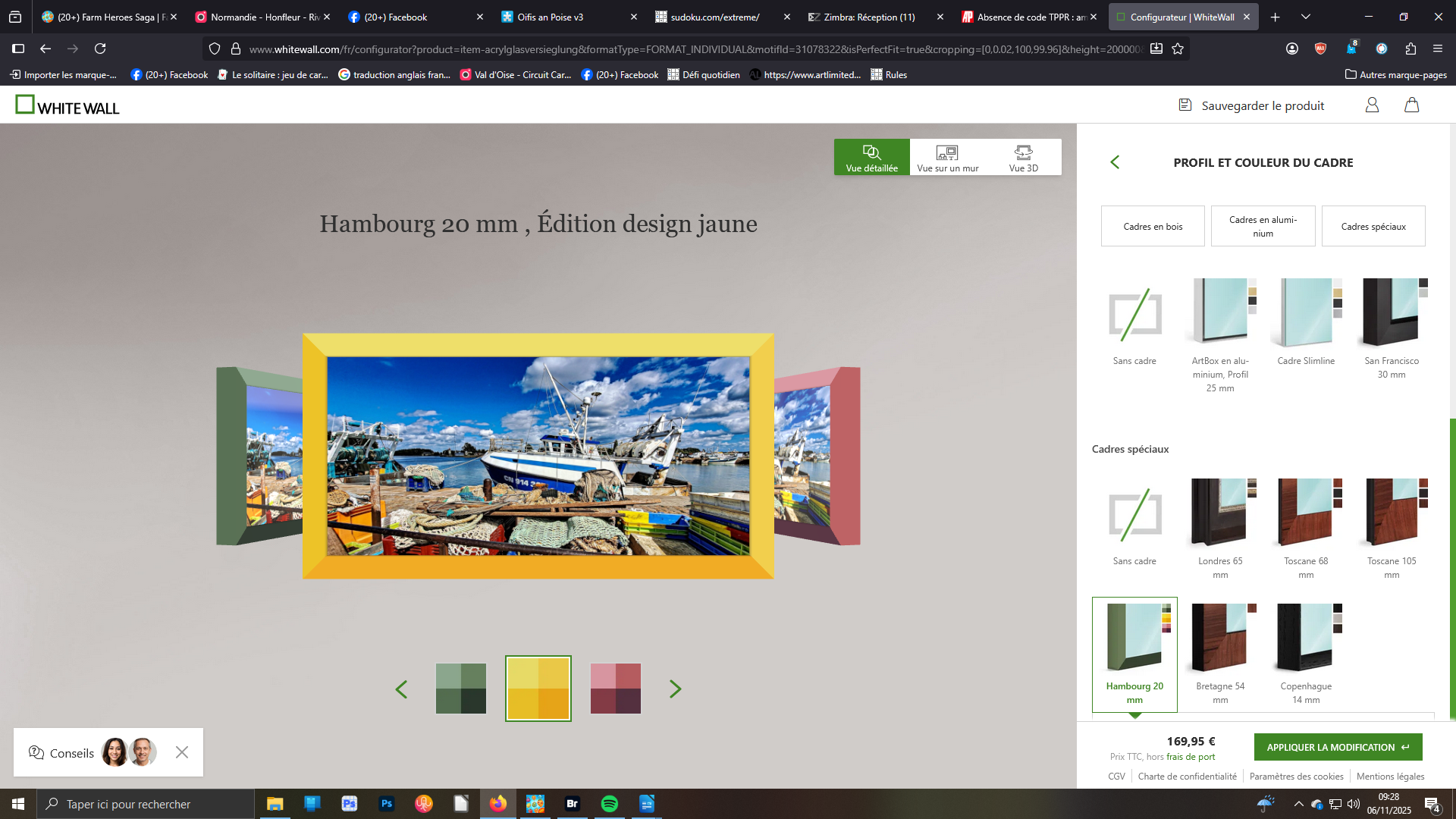Launch Spotify from taskbar
The width and height of the screenshot is (1456, 819).
click(609, 804)
